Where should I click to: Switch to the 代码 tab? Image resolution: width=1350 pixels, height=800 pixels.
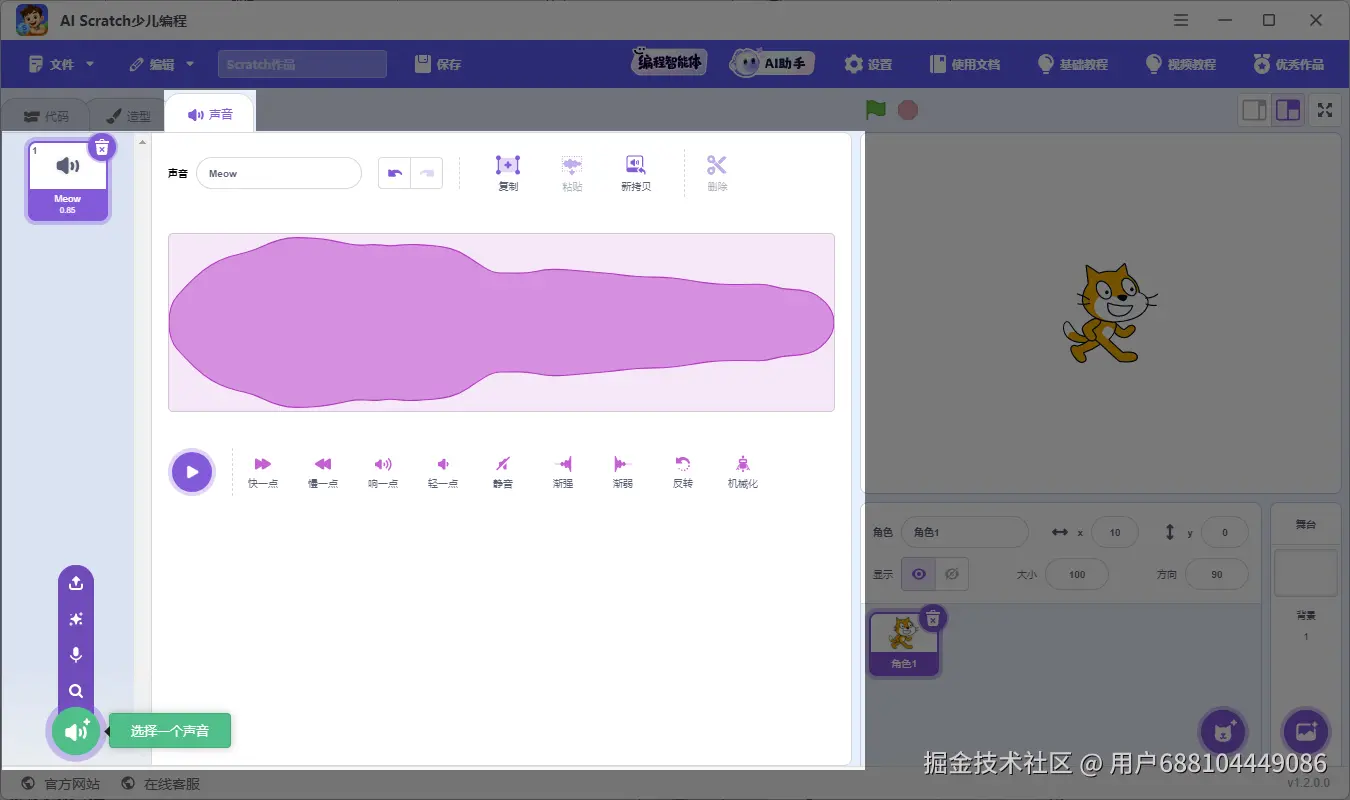coord(46,114)
